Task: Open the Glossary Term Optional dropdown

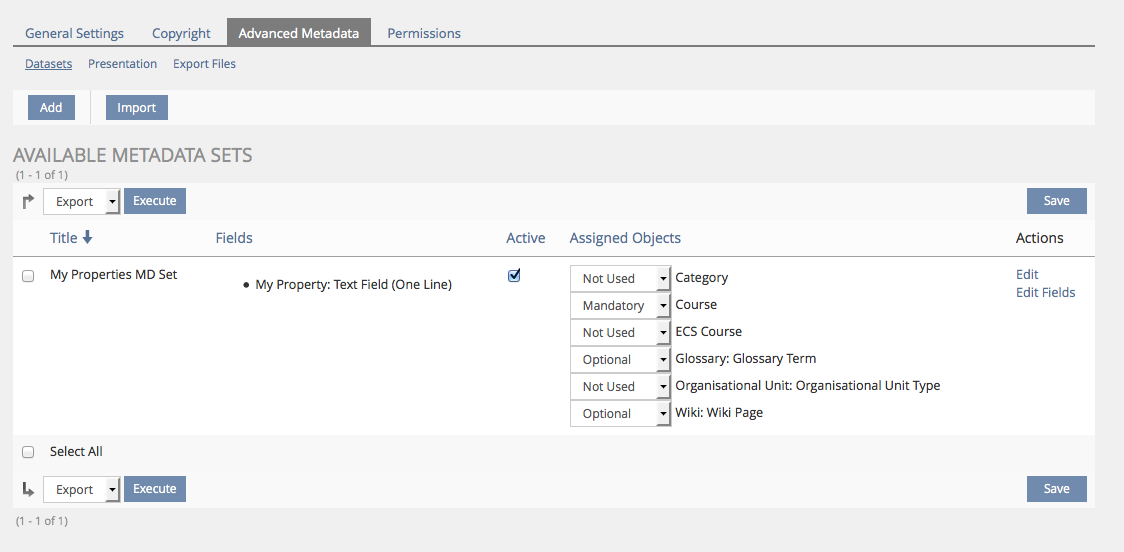Action: click(620, 359)
